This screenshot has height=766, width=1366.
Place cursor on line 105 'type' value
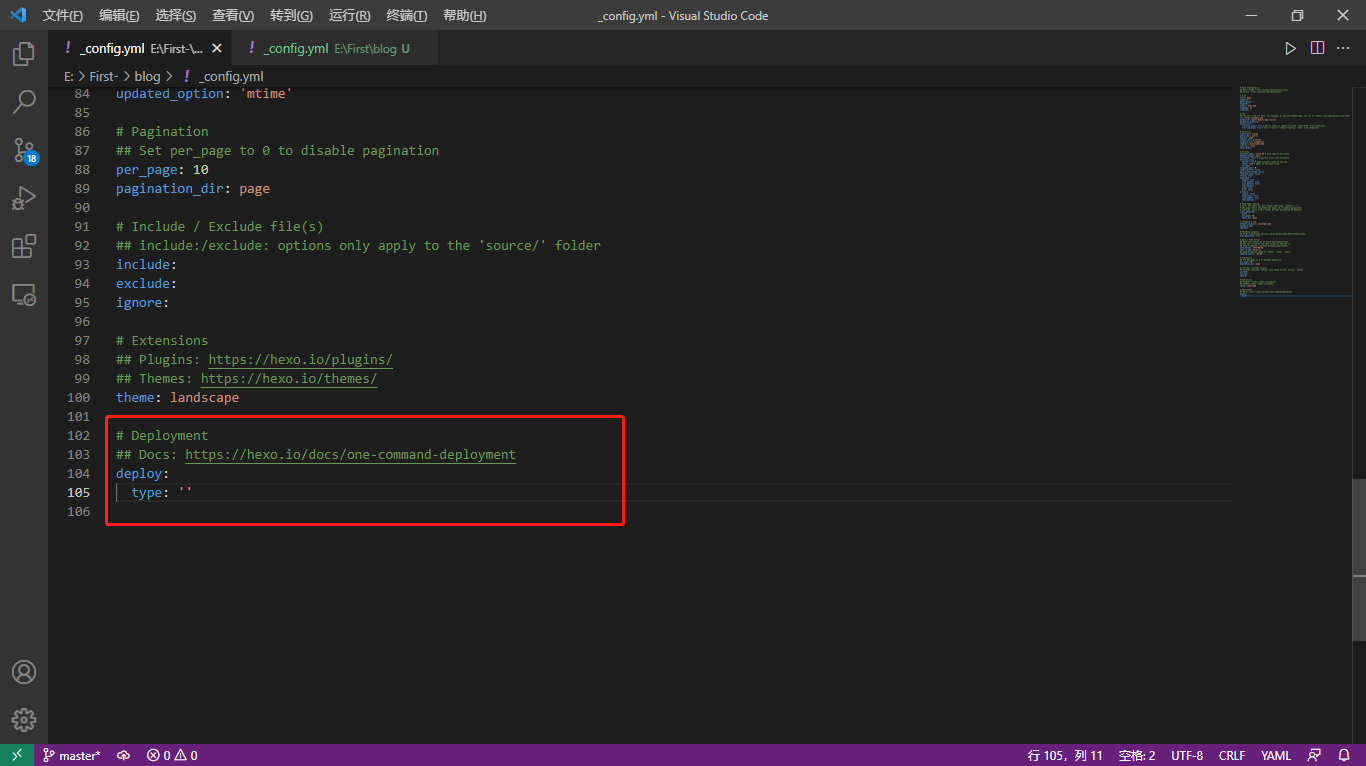pos(185,492)
